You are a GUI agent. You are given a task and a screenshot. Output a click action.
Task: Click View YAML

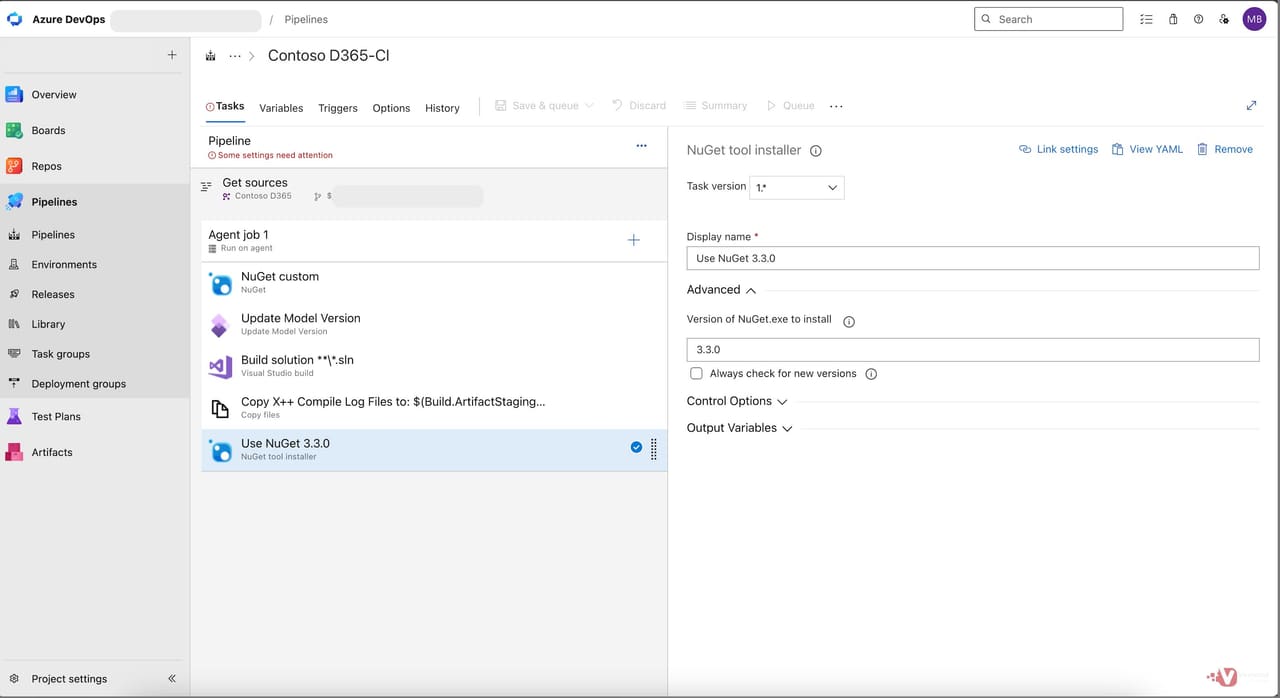pyautogui.click(x=1147, y=149)
